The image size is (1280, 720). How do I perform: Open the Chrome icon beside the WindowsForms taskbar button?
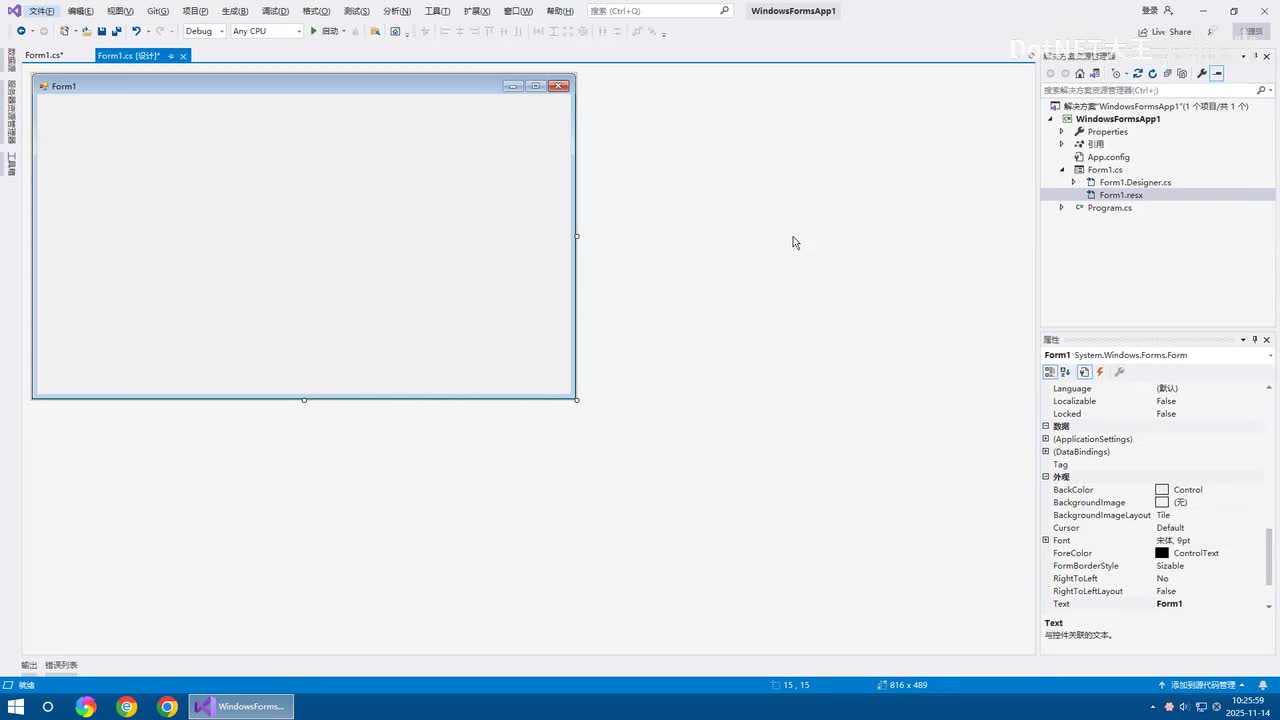click(x=168, y=707)
